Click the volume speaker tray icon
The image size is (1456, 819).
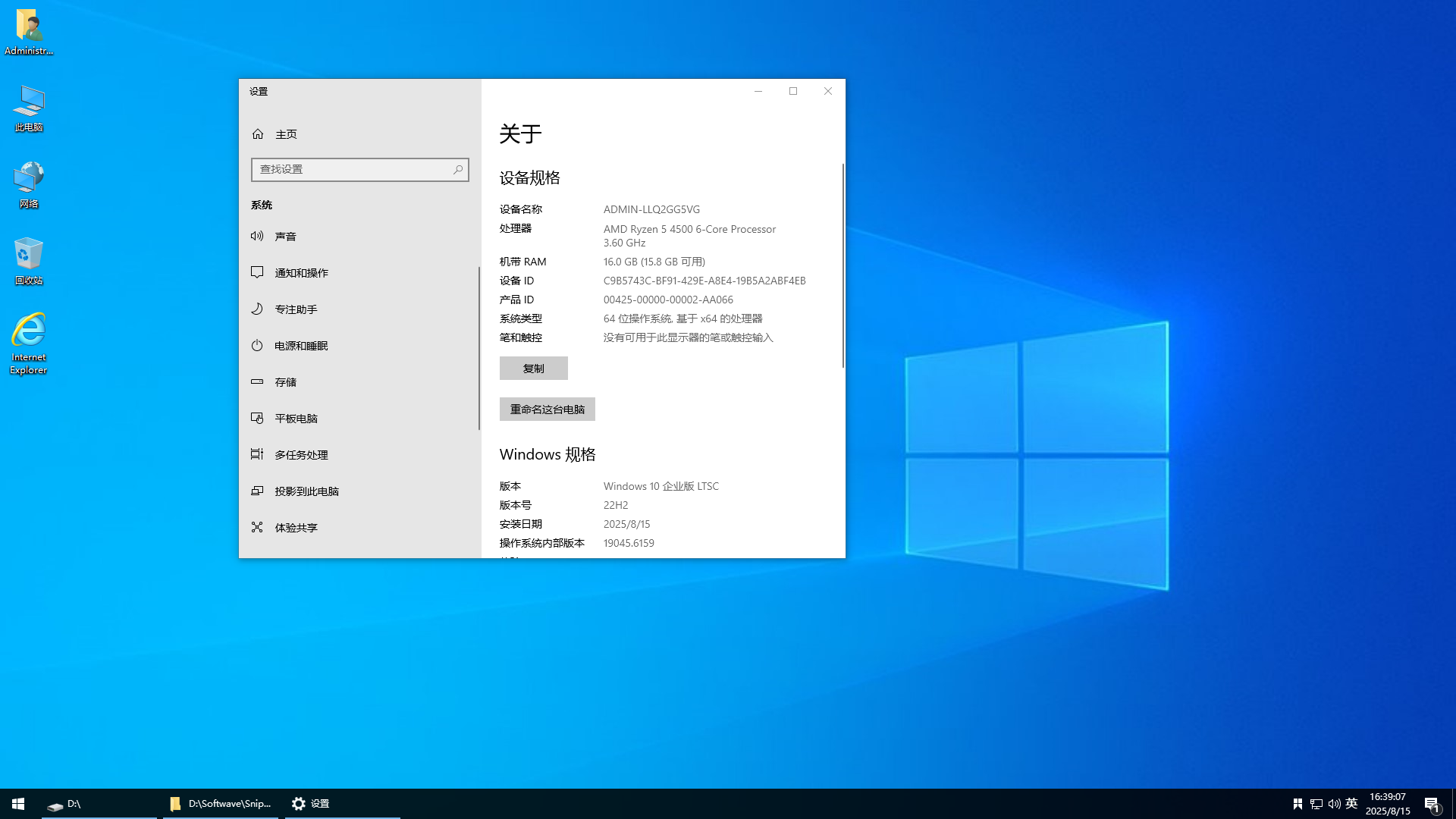pyautogui.click(x=1334, y=803)
